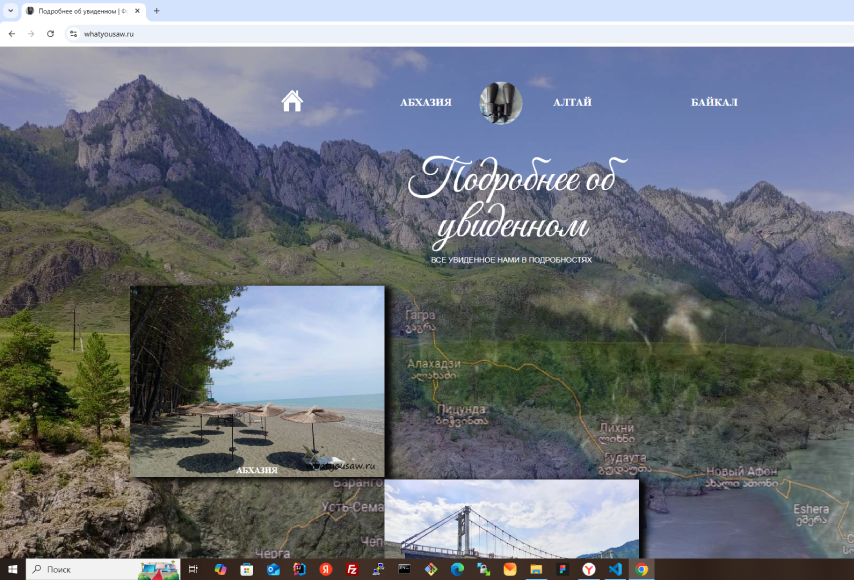This screenshot has width=854, height=580.
Task: Select the Алтай navigation menu item
Action: pyautogui.click(x=572, y=102)
